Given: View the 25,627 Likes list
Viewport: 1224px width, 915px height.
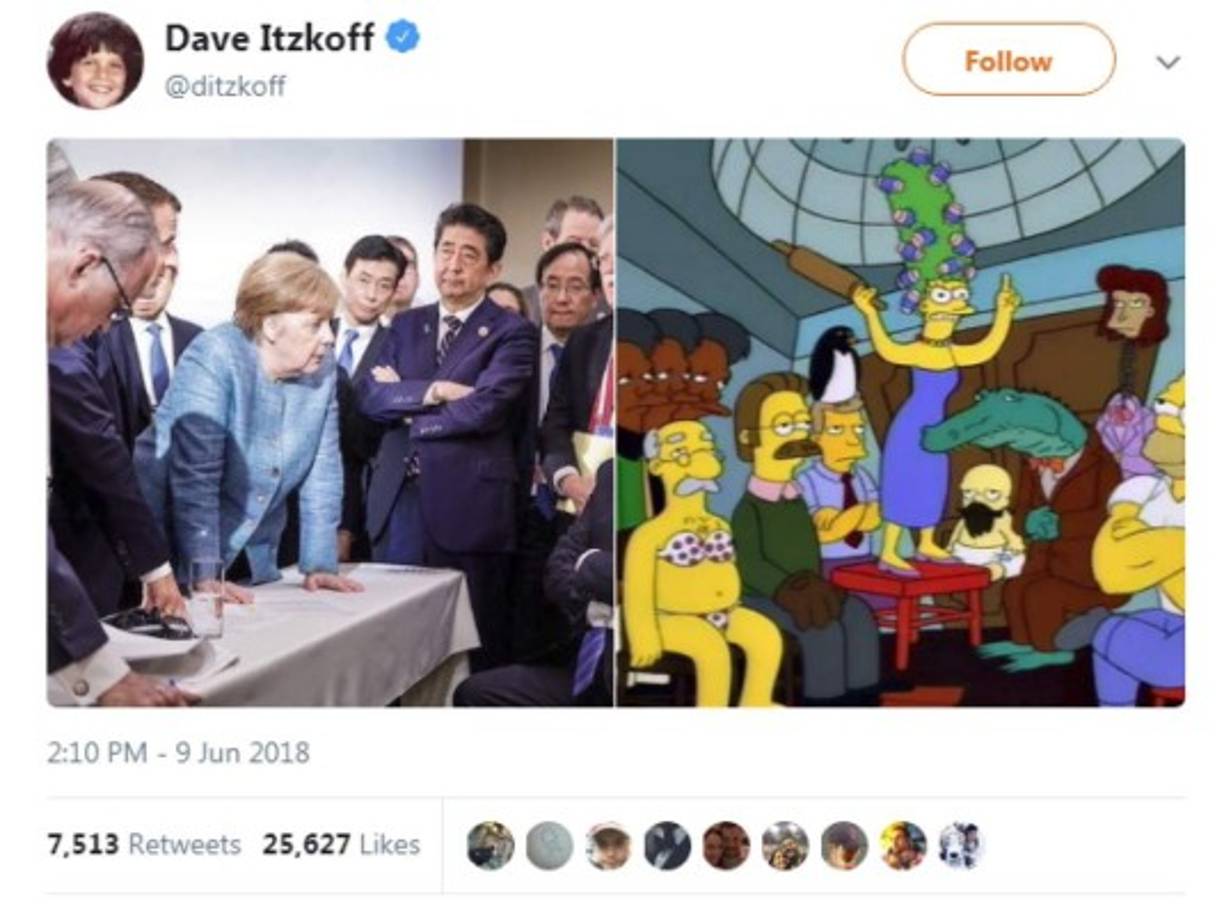Looking at the screenshot, I should [x=341, y=845].
